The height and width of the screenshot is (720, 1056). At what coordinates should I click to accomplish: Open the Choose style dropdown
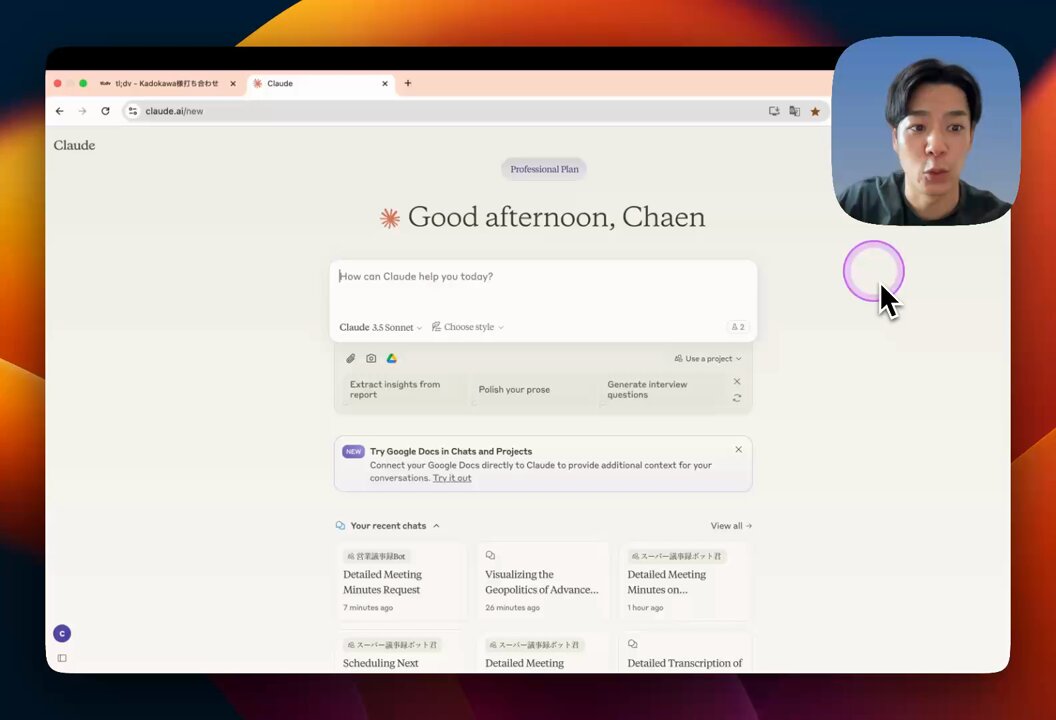pos(467,327)
